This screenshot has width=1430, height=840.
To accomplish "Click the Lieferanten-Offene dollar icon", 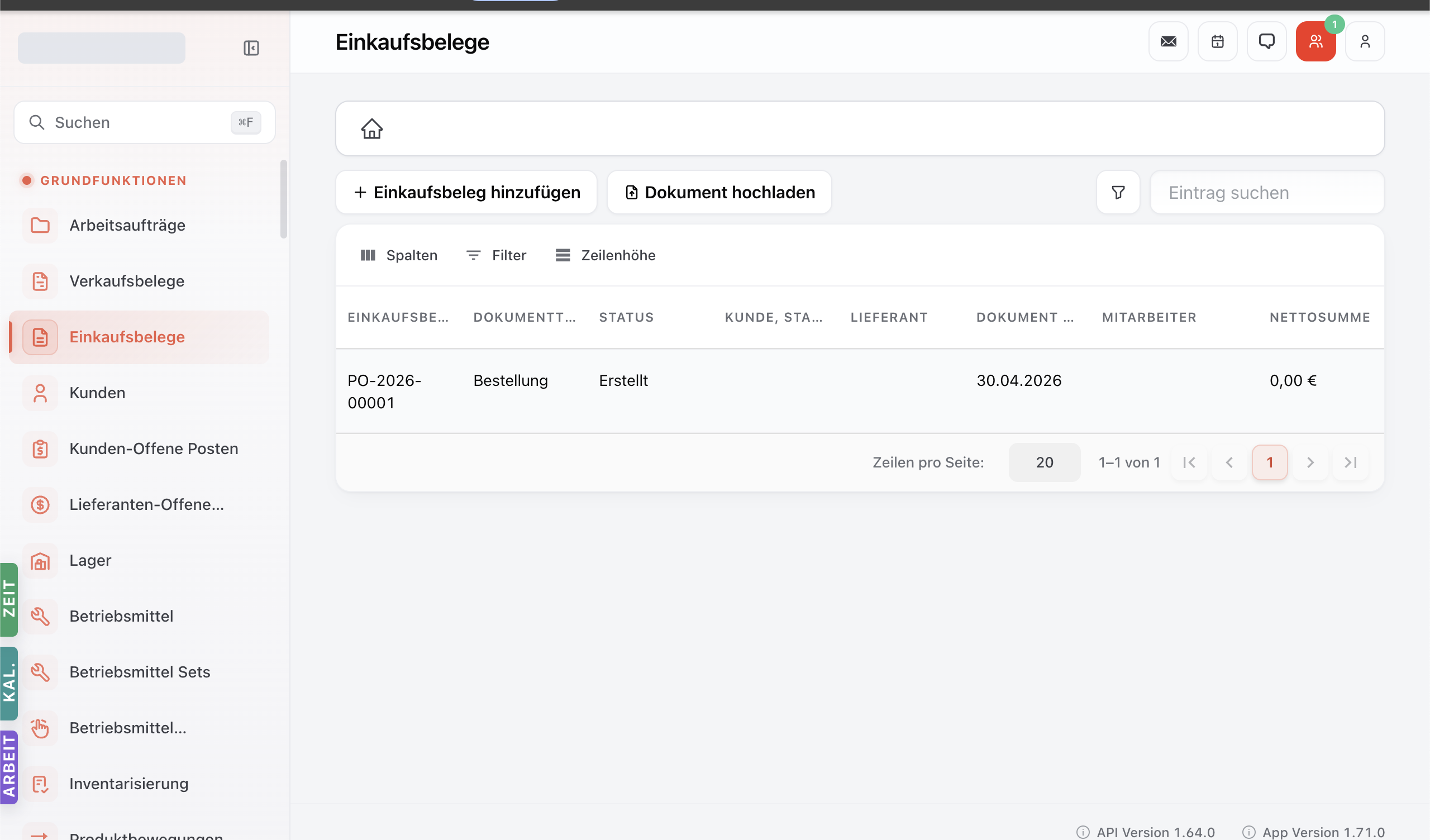I will tap(40, 504).
